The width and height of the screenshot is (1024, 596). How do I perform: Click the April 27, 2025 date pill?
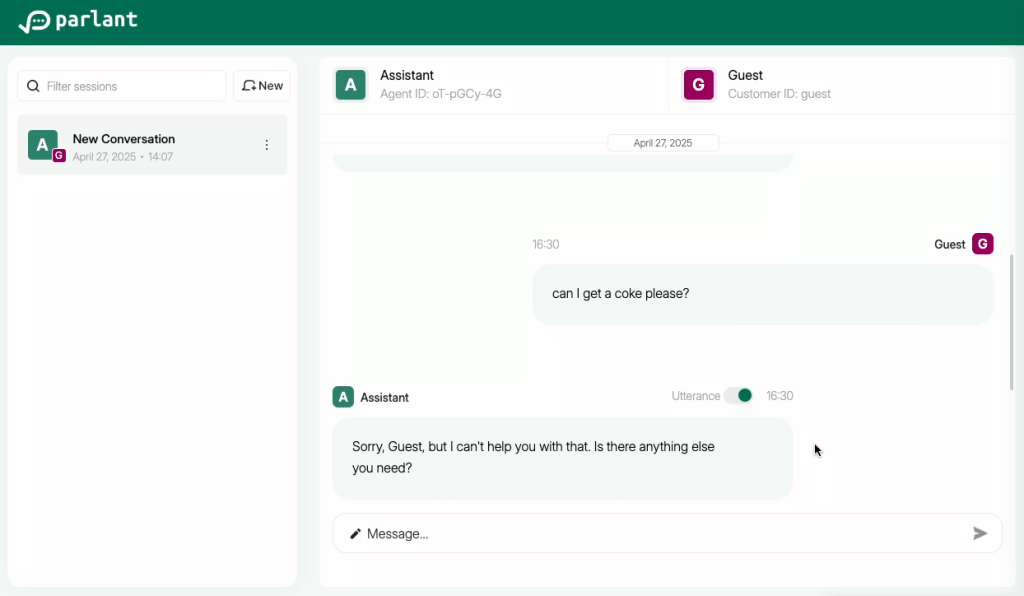click(663, 143)
